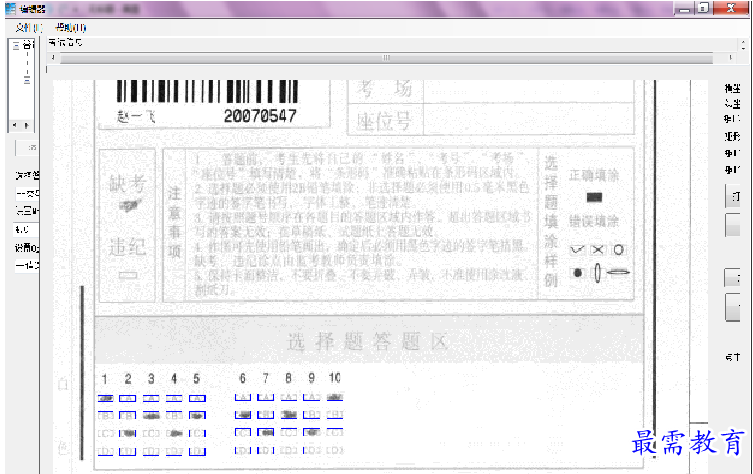The width and height of the screenshot is (753, 474).
Task: Minimize the editor window
Action: (684, 8)
